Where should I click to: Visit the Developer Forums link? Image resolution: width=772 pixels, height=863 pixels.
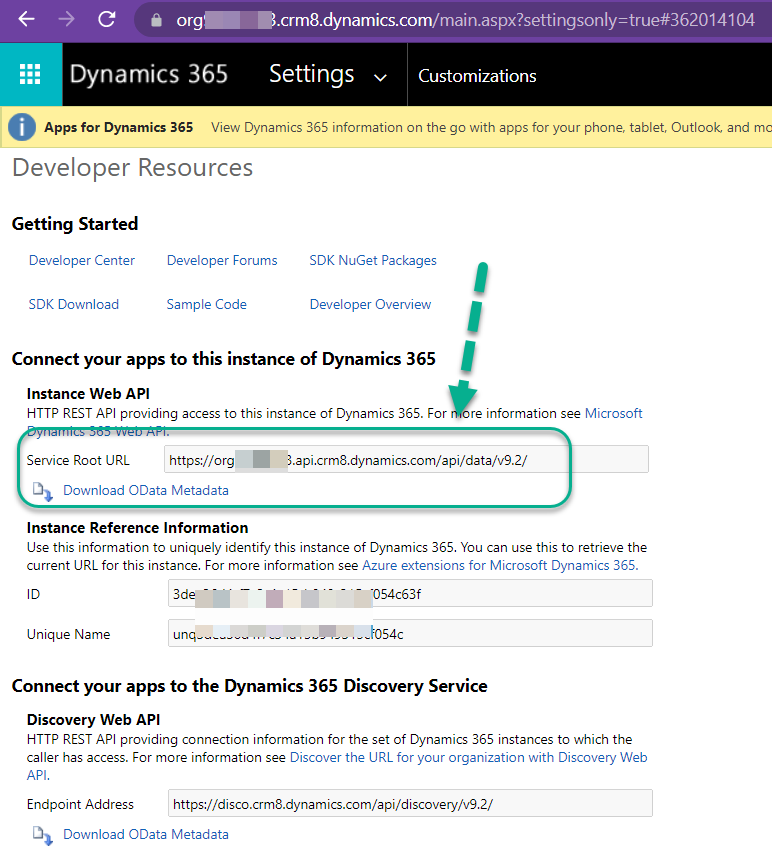click(x=222, y=260)
